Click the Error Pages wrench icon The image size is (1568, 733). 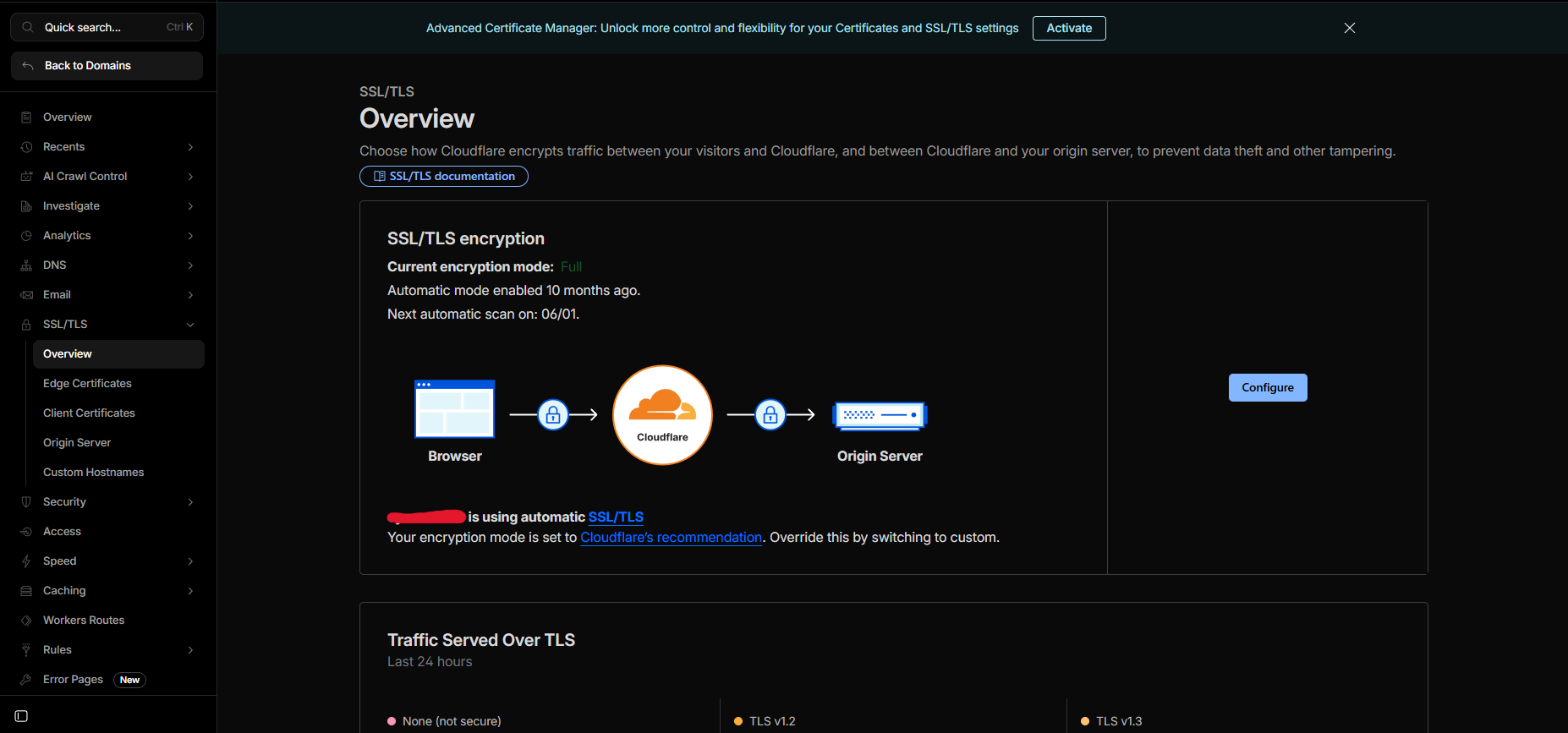tap(26, 680)
